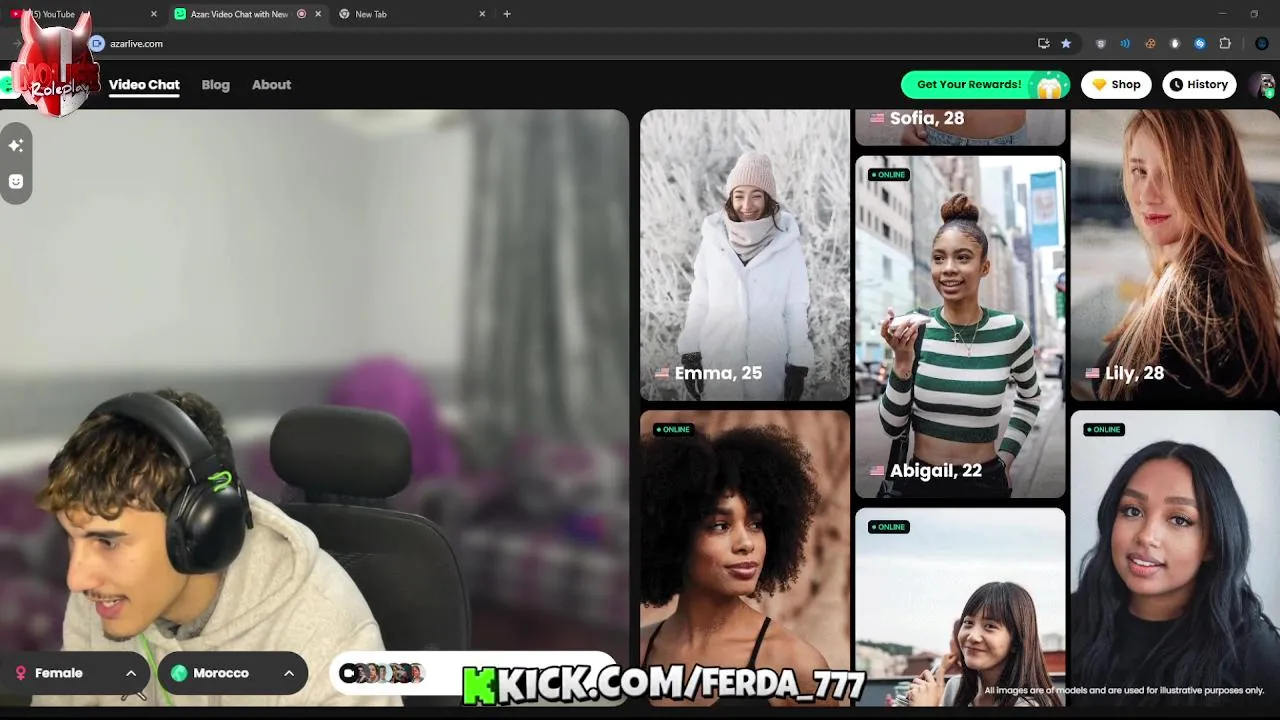This screenshot has width=1280, height=720.
Task: Open a new browser tab with plus
Action: (507, 14)
